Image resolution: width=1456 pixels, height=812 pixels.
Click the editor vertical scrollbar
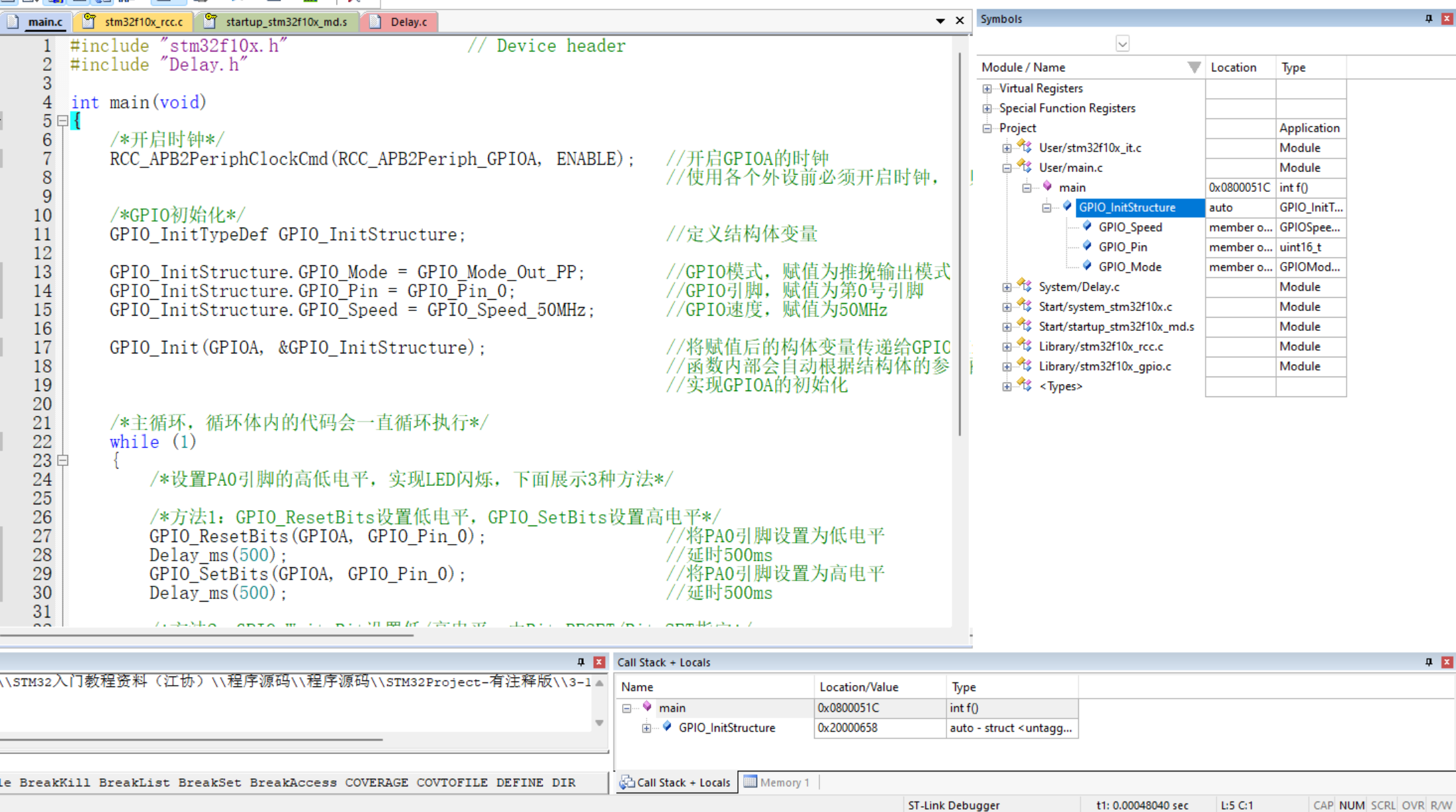pos(960,245)
